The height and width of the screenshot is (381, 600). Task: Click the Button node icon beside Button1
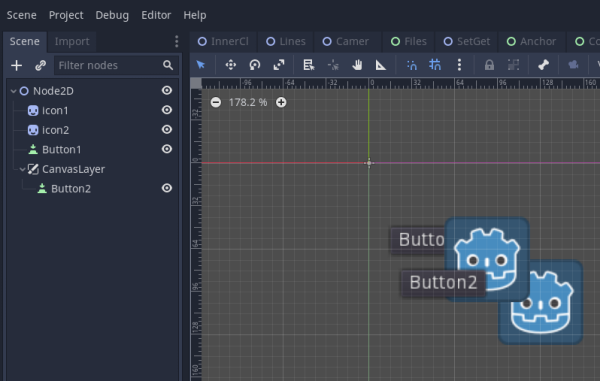[33, 150]
